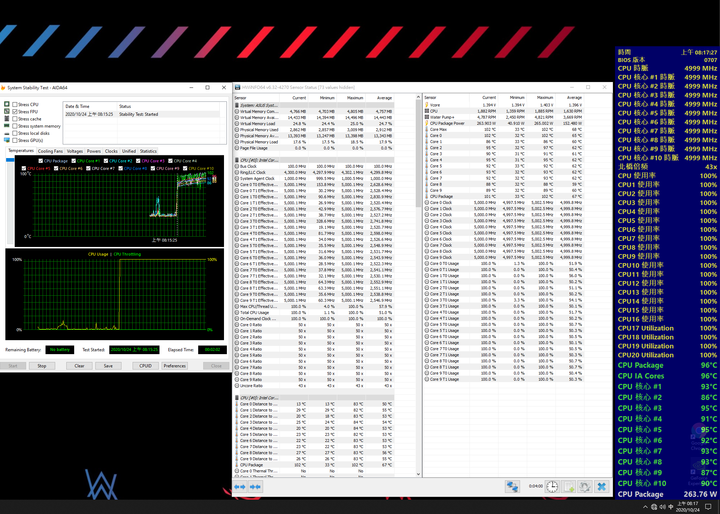The height and width of the screenshot is (514, 720).
Task: Uncheck the Stress FPU checkbox
Action: [x=15, y=111]
